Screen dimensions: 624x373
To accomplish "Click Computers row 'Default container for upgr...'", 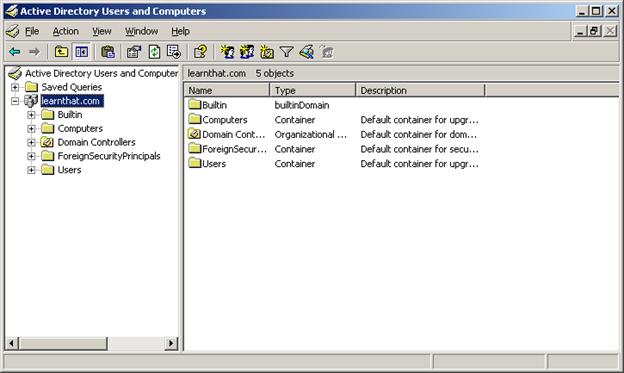I will 419,120.
